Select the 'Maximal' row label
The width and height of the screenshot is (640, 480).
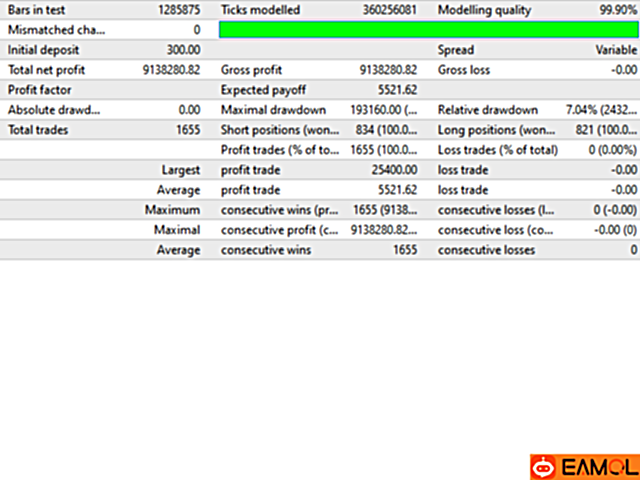(177, 230)
